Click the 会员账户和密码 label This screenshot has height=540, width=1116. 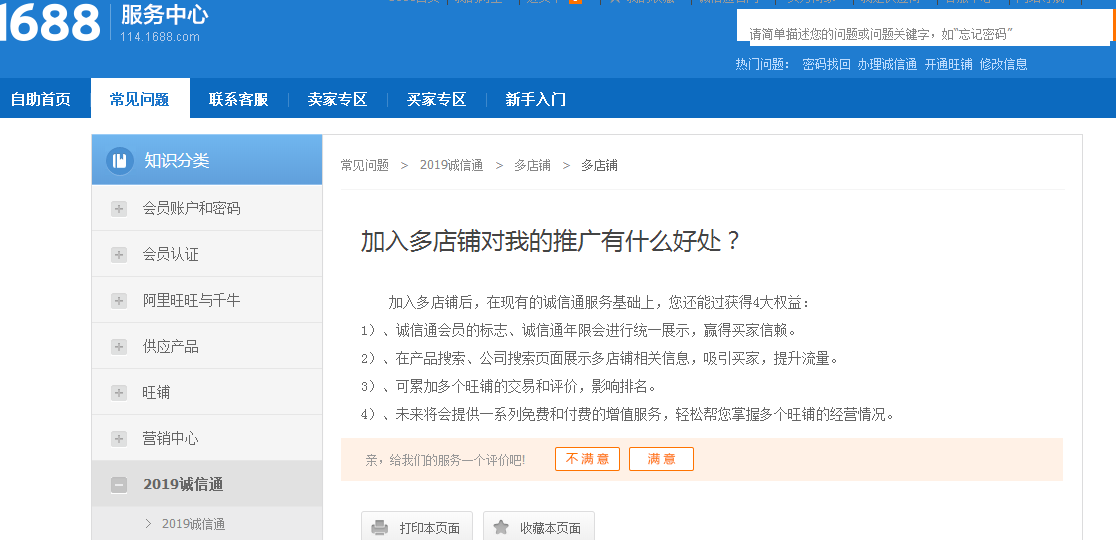(x=191, y=208)
